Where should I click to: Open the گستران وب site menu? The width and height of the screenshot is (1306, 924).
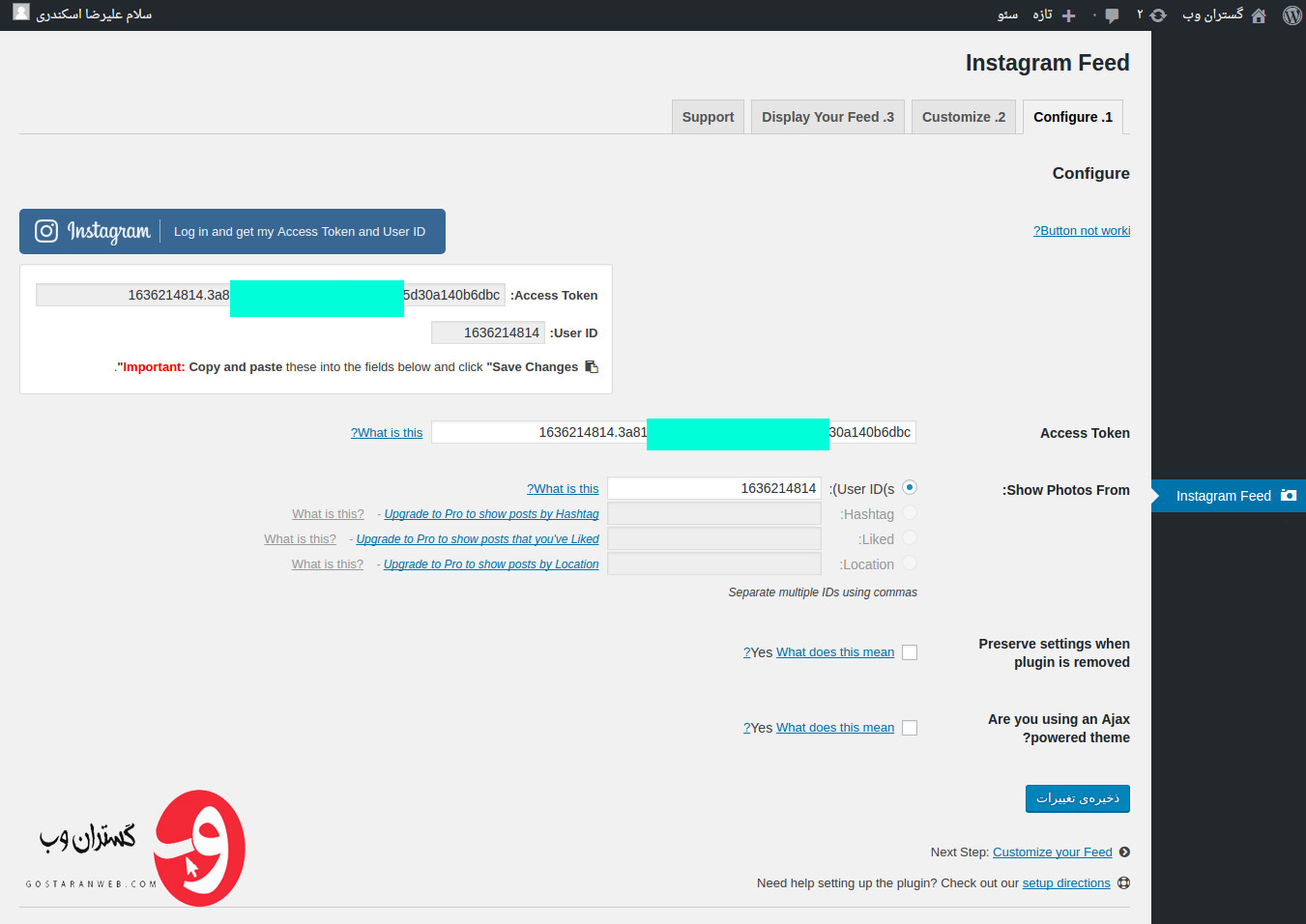[x=1212, y=14]
